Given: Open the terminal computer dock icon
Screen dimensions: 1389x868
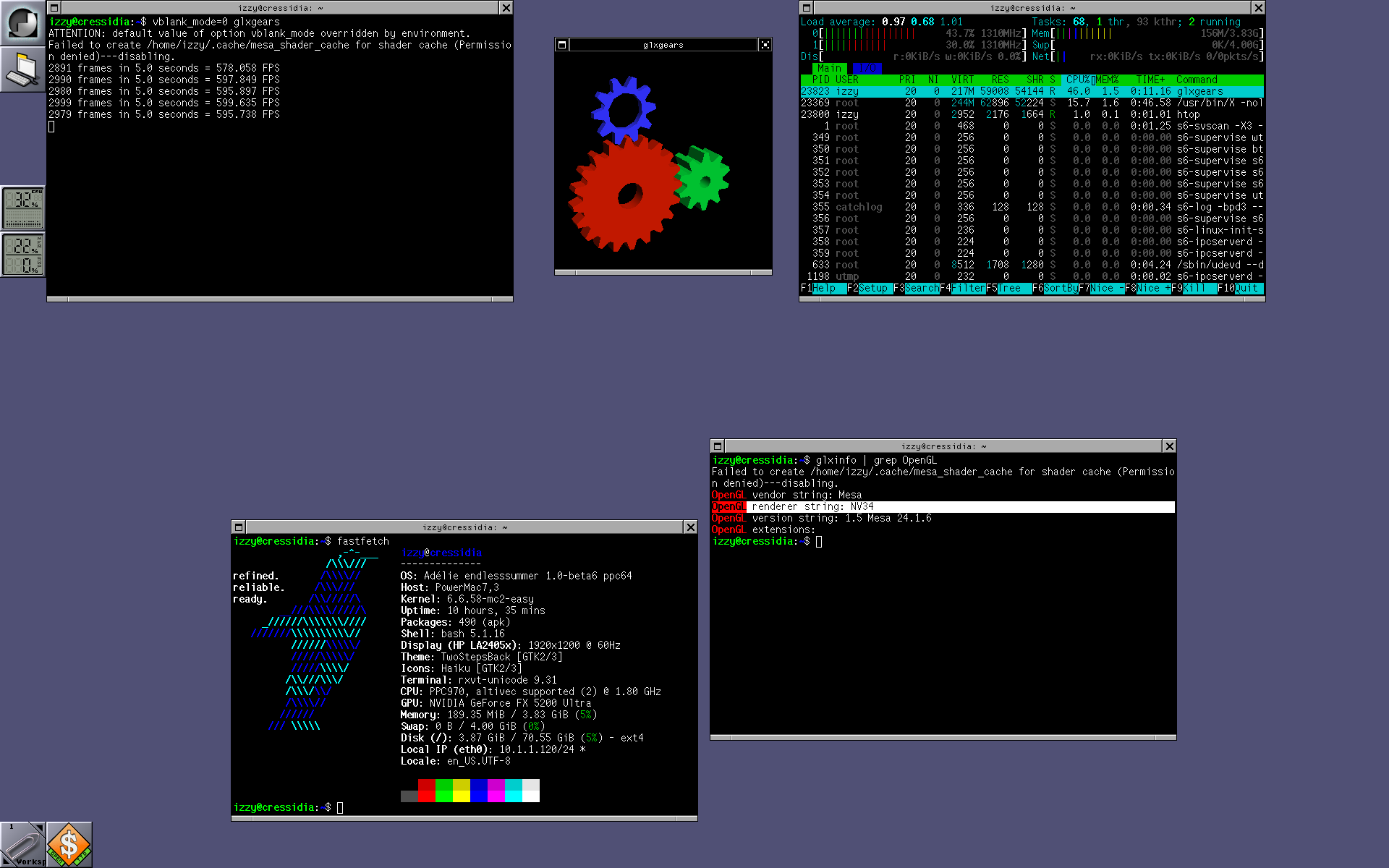Looking at the screenshot, I should [23, 69].
